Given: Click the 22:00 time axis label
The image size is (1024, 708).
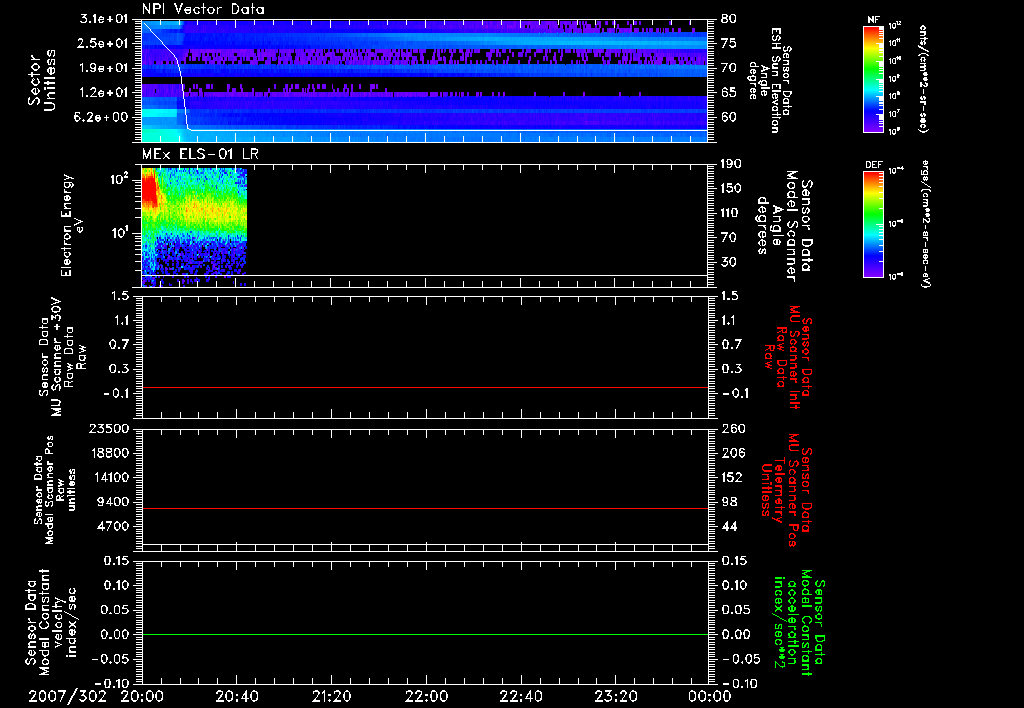Looking at the screenshot, I should 426,696.
